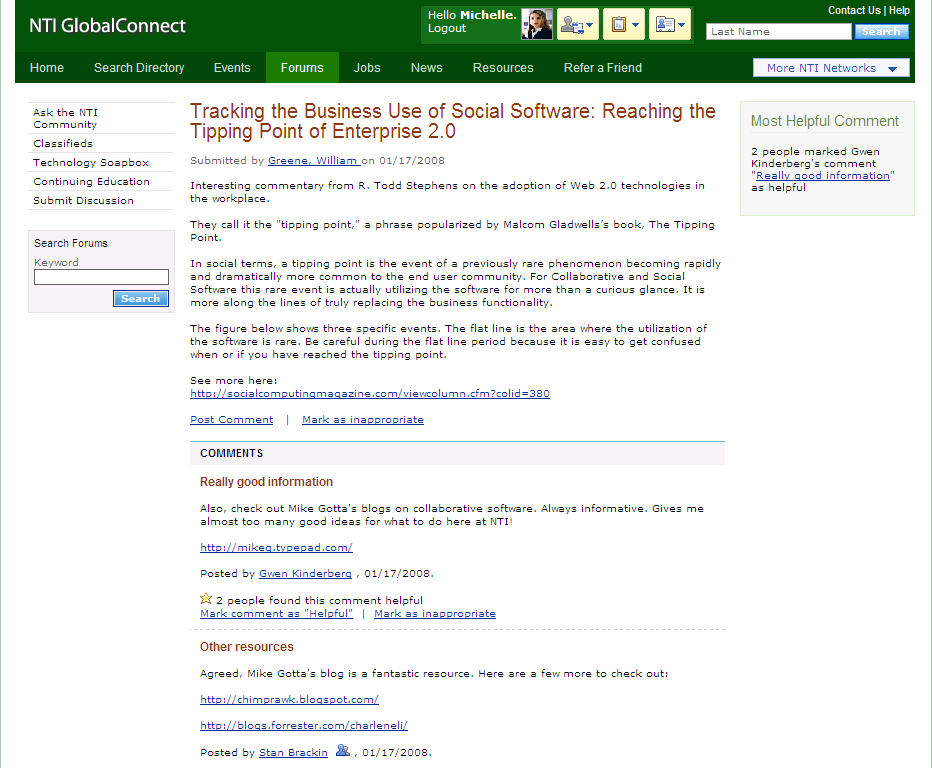Open the contacts icon dropdown in header
The image size is (932, 768).
pos(577,25)
